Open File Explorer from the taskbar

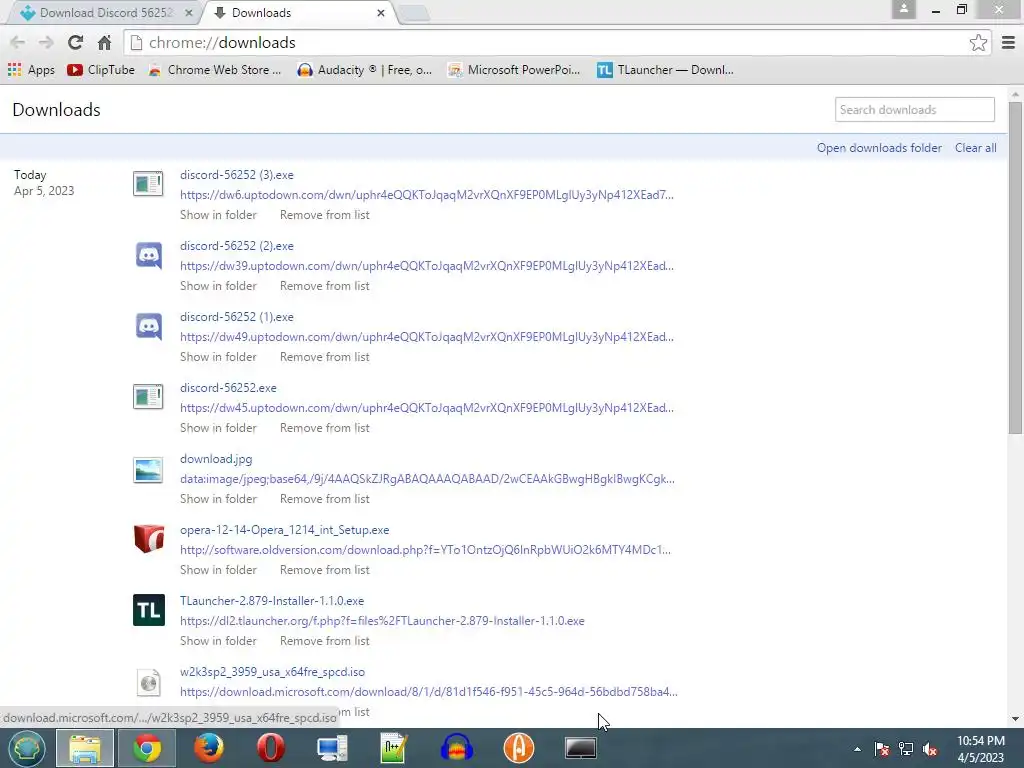point(85,748)
